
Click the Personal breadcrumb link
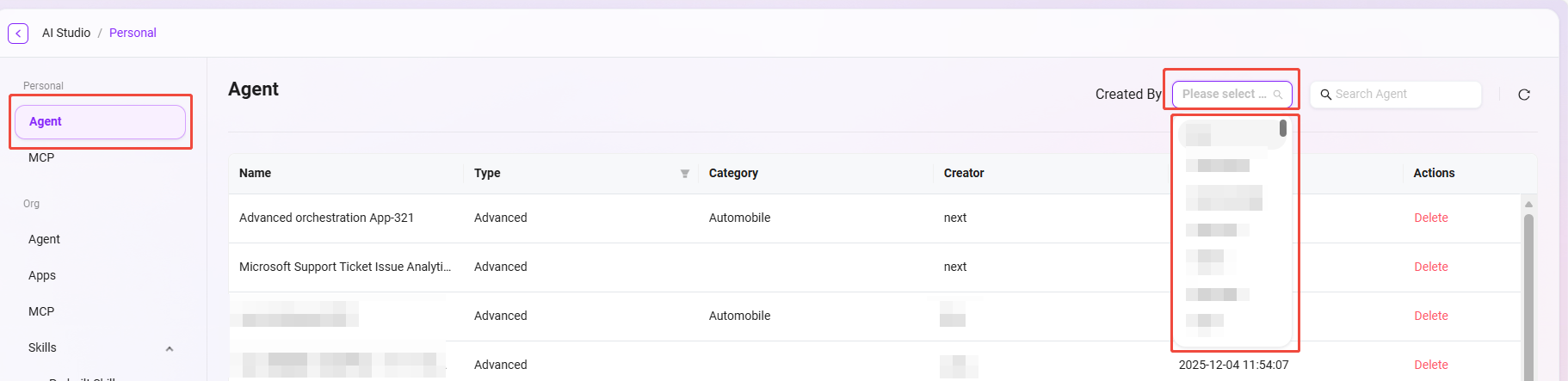133,33
